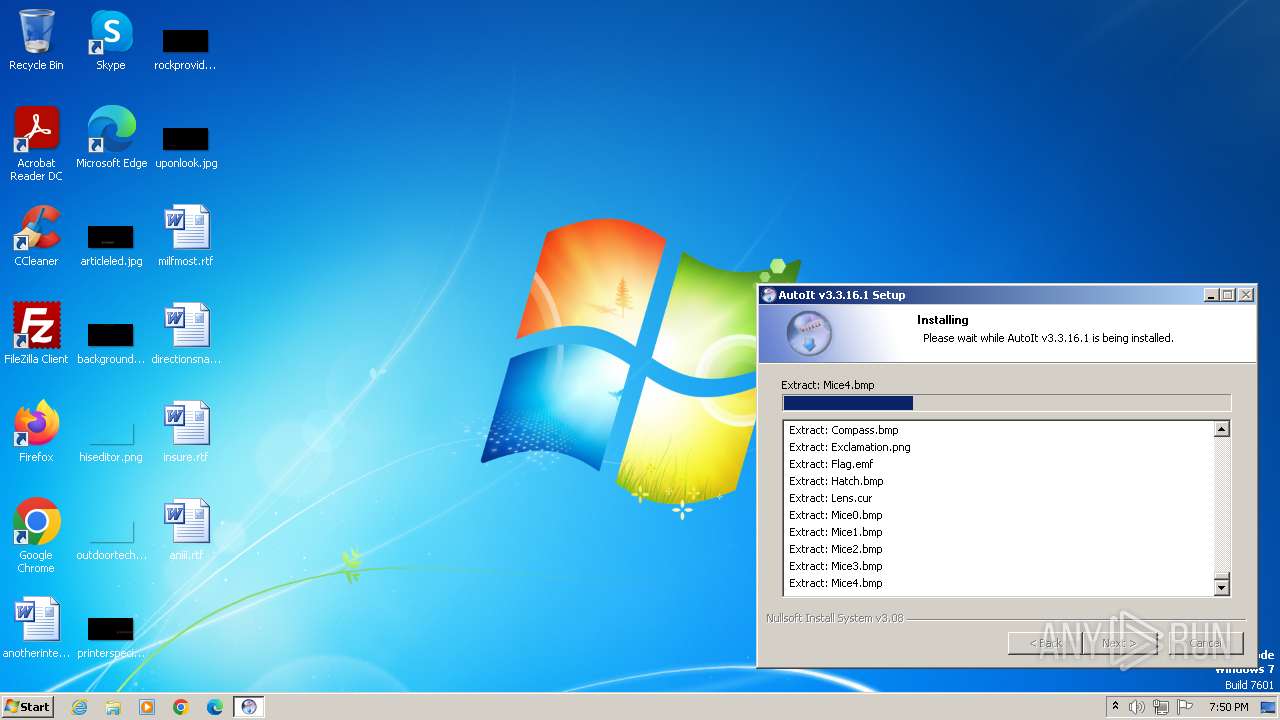This screenshot has height=720, width=1280.
Task: Click install log scrollbar down arrow
Action: click(x=1221, y=587)
